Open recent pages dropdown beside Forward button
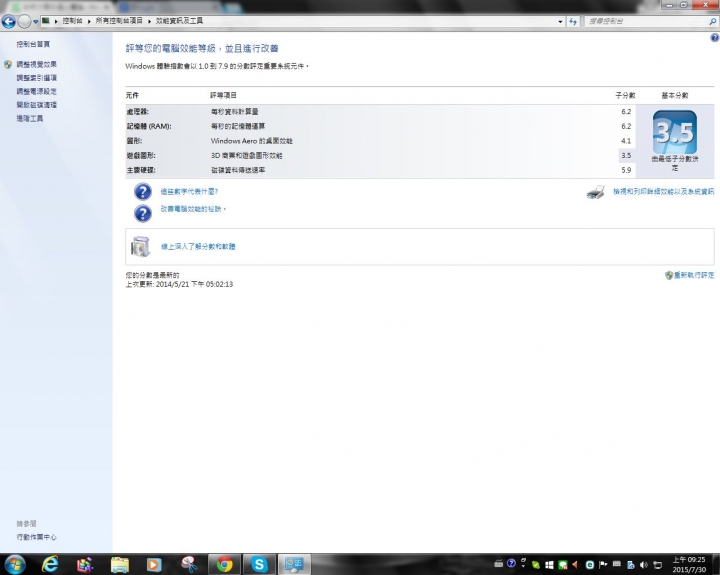Viewport: 720px width, 575px height. (35, 21)
